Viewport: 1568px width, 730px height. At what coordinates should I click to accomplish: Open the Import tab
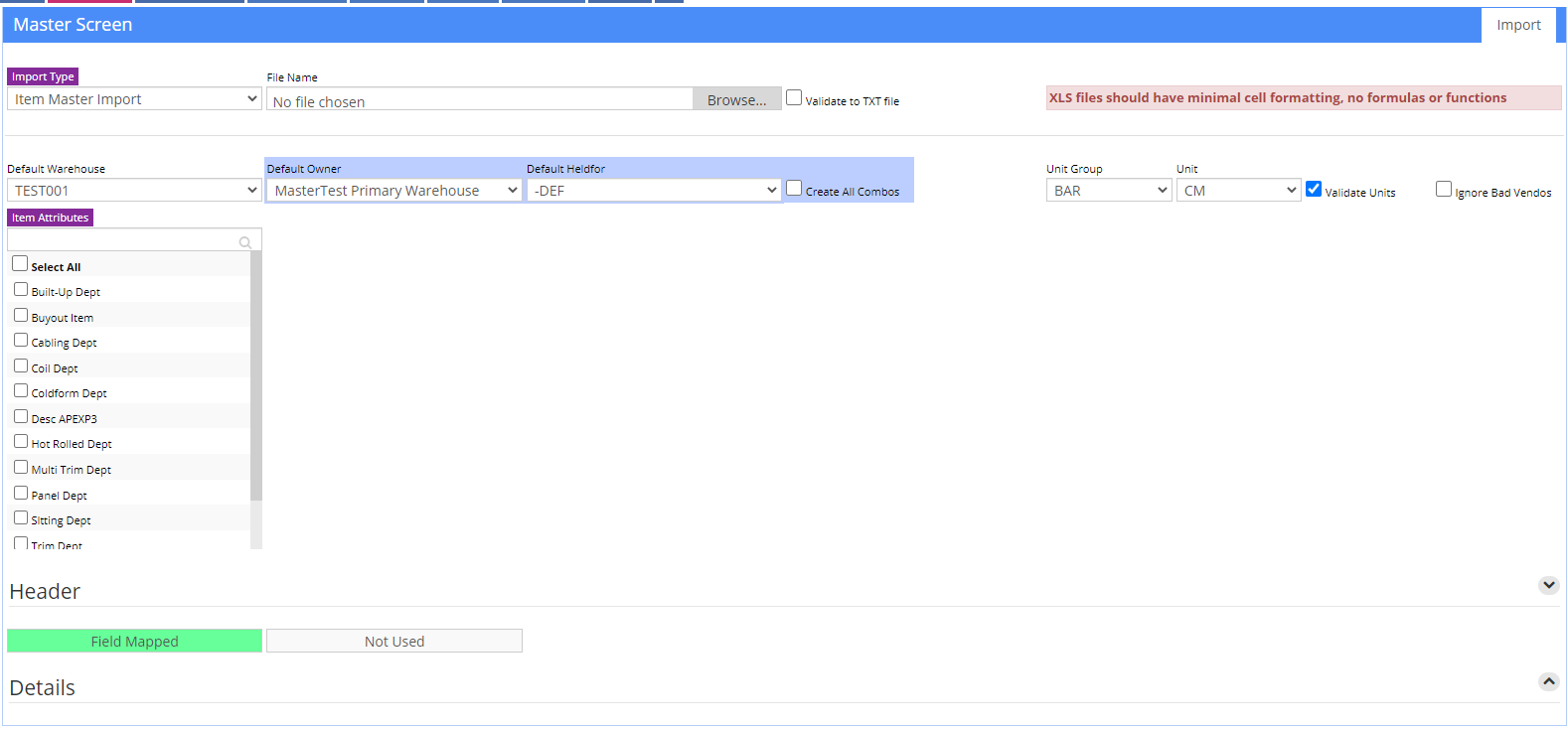tap(1518, 25)
